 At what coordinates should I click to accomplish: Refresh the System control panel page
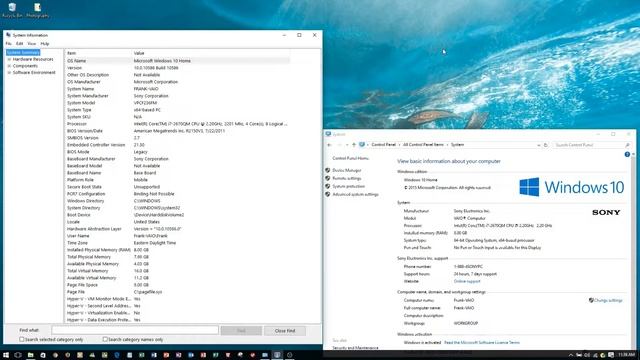[x=546, y=145]
